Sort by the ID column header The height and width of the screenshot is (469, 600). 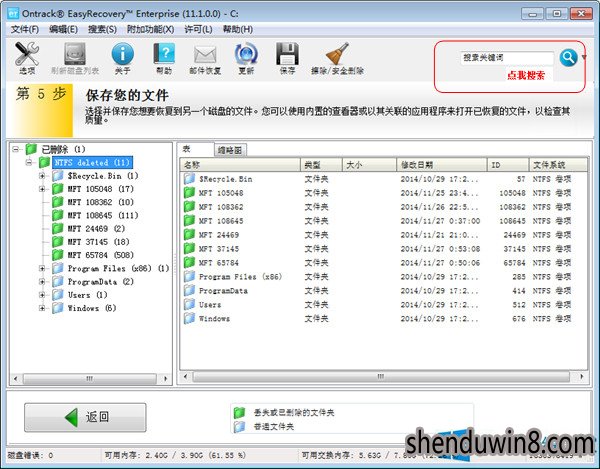tap(508, 165)
